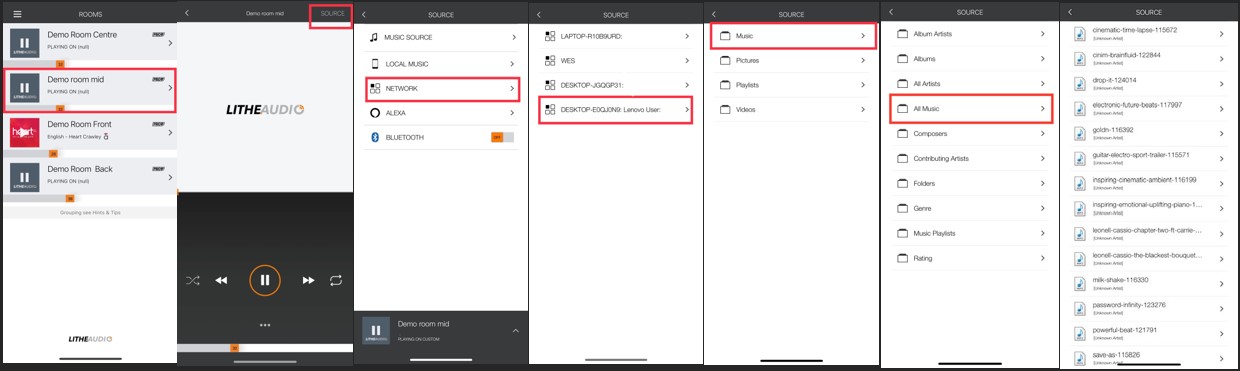Skip to previous track
The width and height of the screenshot is (1240, 371).
point(222,281)
